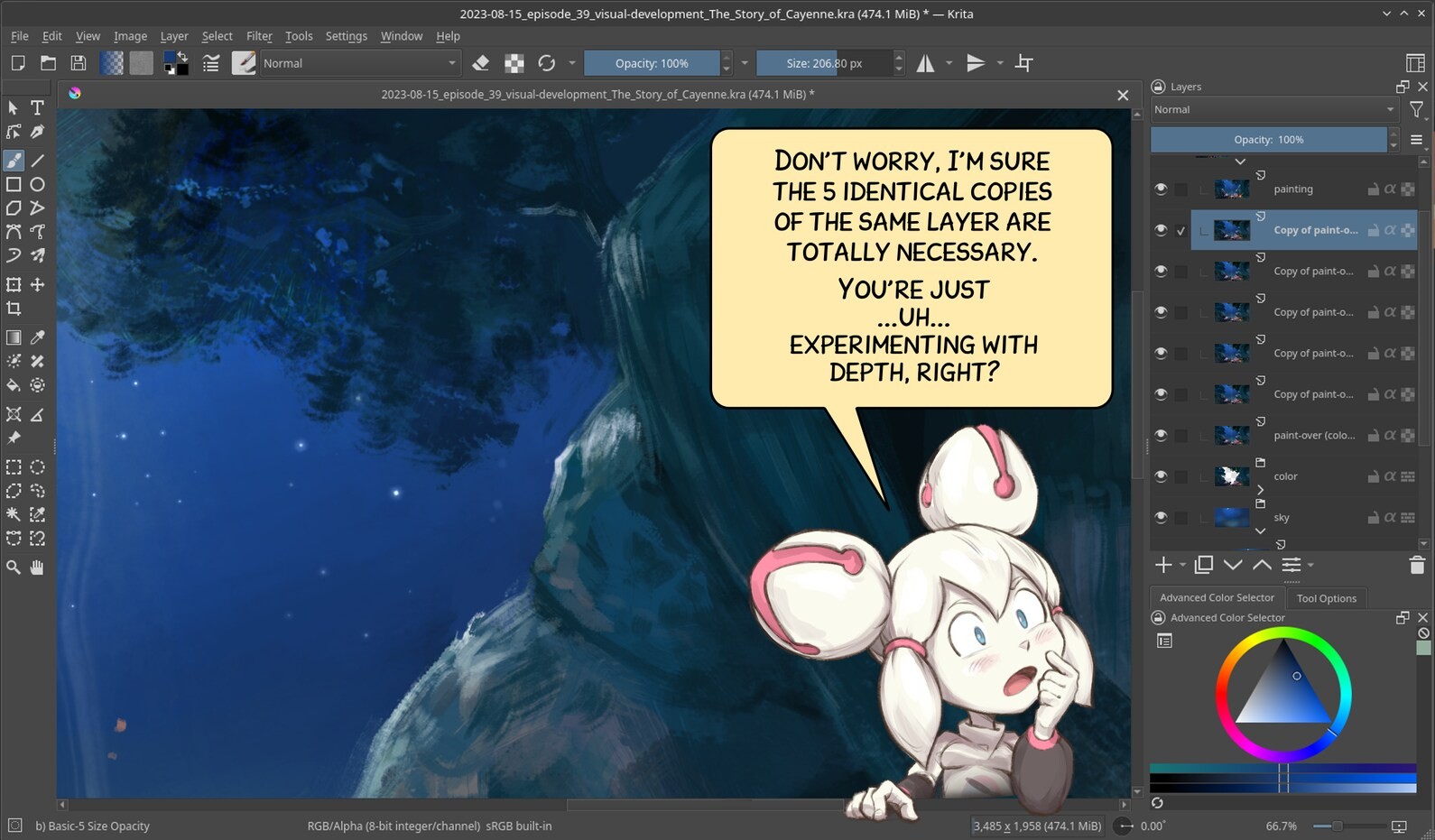Select the Crop tool
Viewport: 1435px width, 840px height.
point(14,309)
